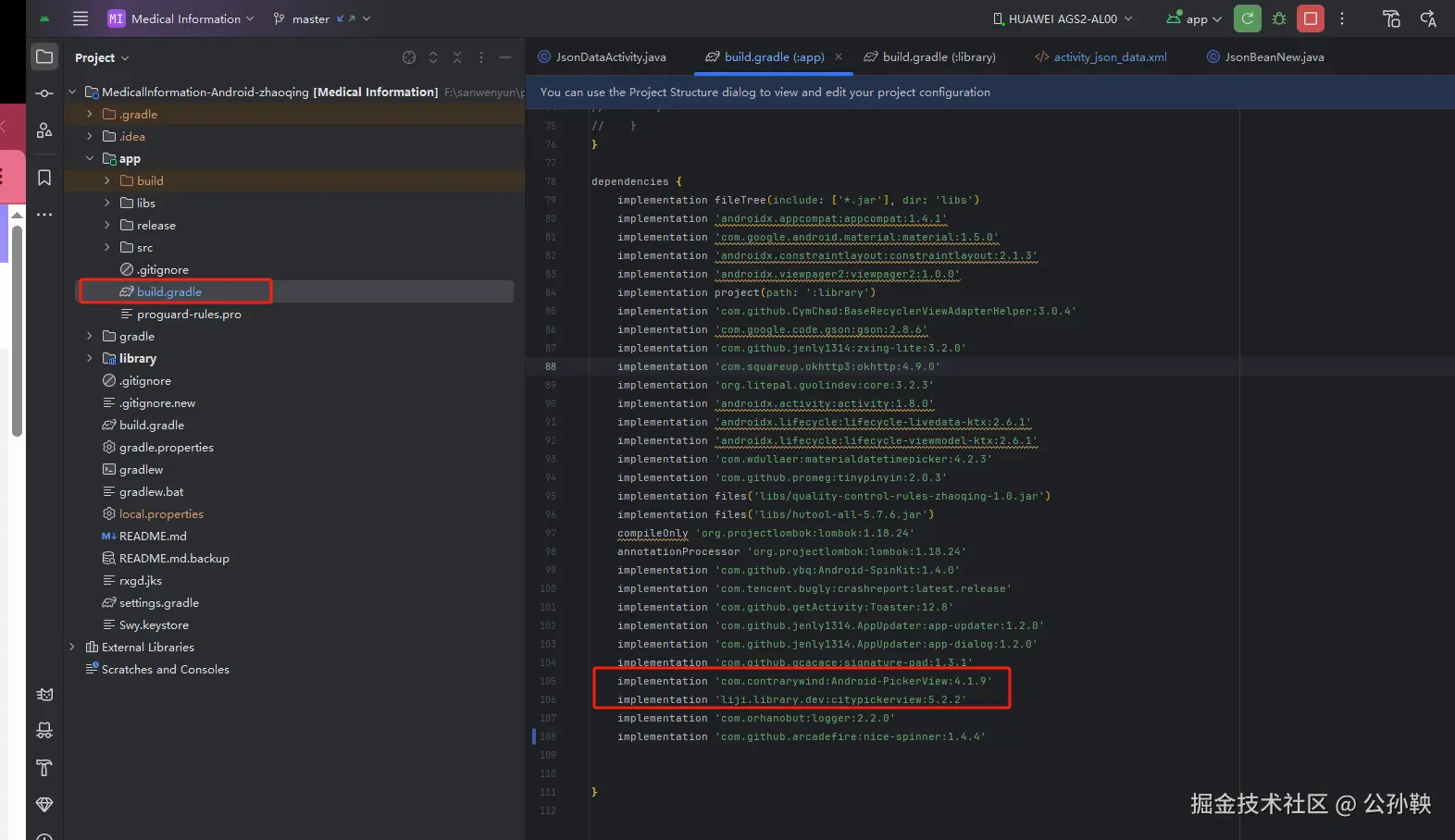
Task: Expand the src folder
Action: (107, 248)
